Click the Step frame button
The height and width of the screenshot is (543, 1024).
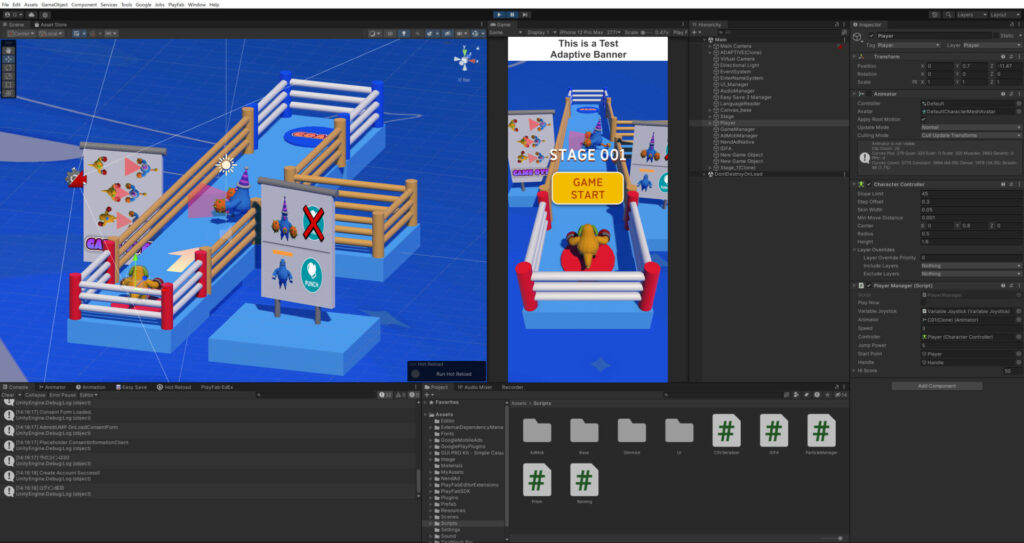524,14
